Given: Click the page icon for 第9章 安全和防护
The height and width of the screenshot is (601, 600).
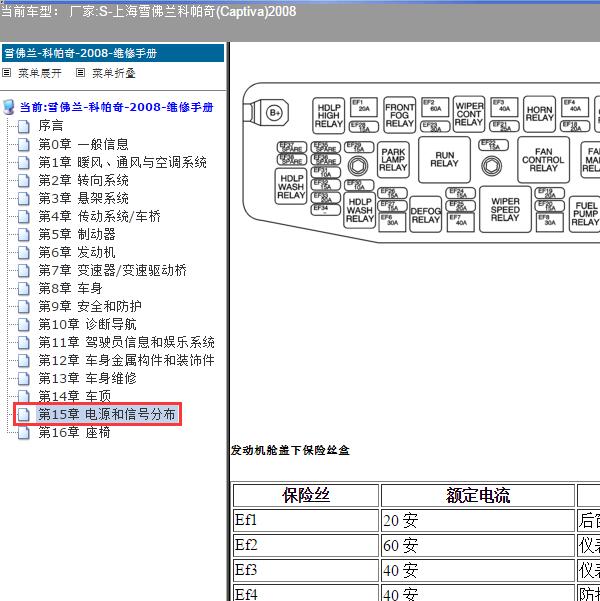Looking at the screenshot, I should (x=23, y=306).
